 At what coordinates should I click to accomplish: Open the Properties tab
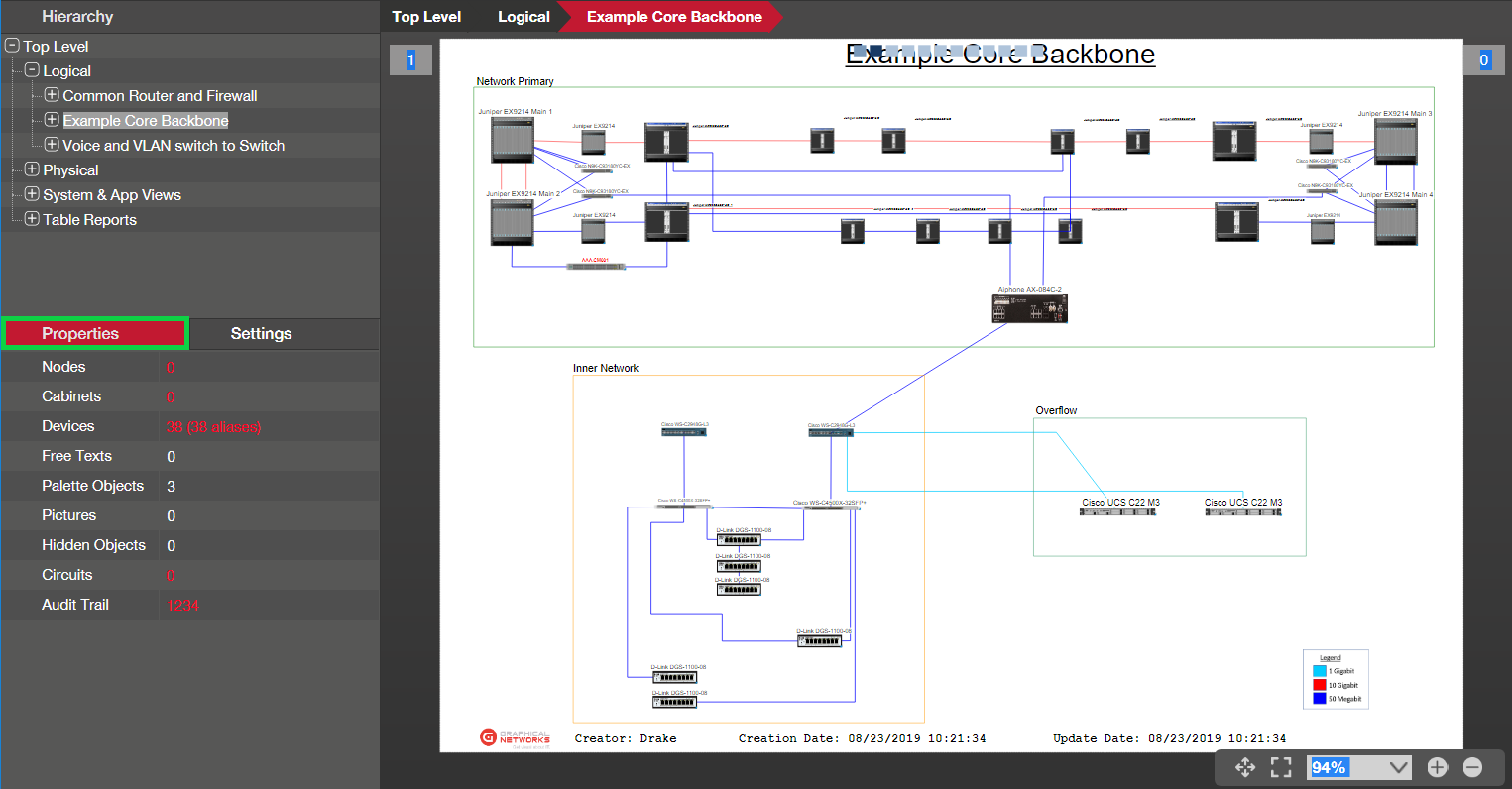[94, 334]
